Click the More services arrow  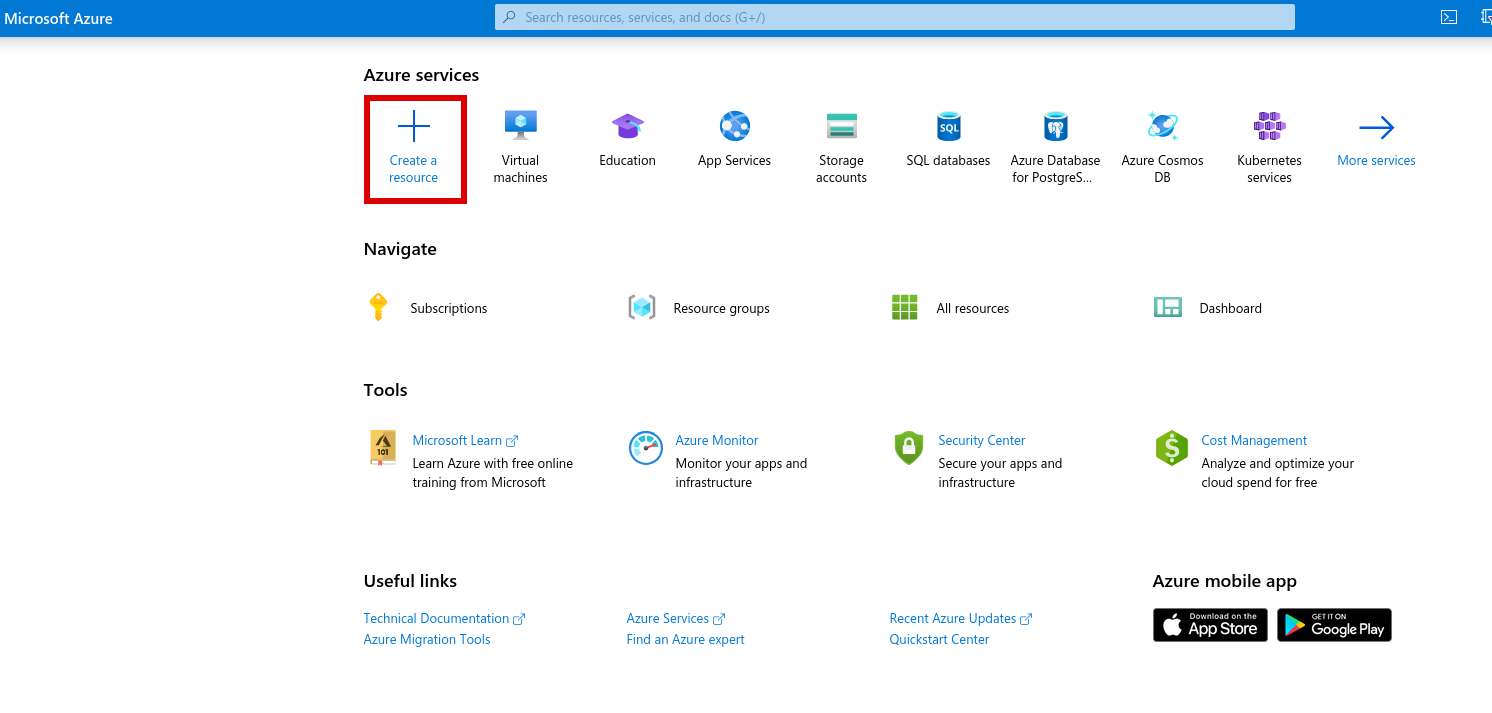coord(1376,128)
